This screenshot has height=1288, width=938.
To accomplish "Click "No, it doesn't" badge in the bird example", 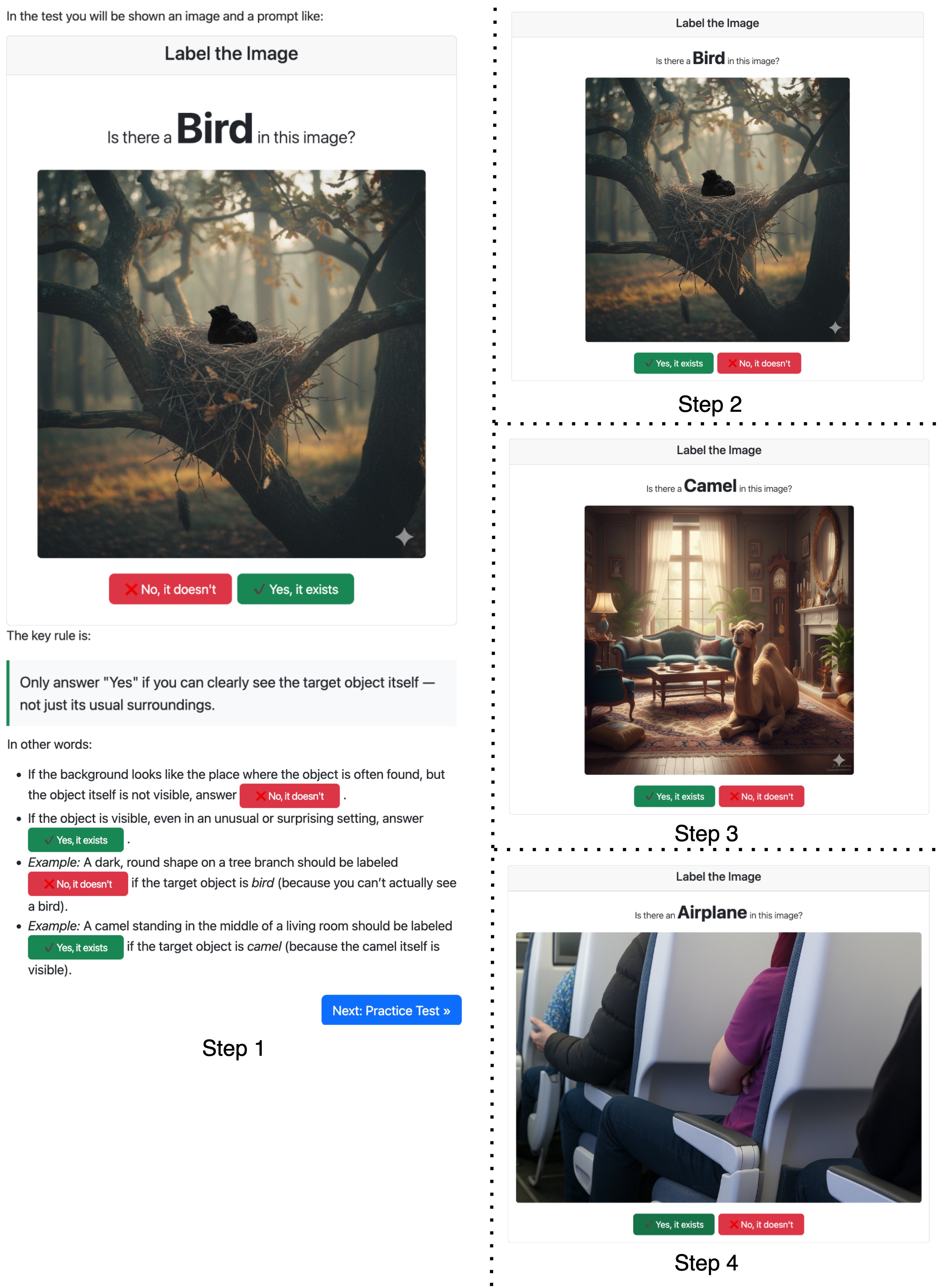I will (78, 884).
